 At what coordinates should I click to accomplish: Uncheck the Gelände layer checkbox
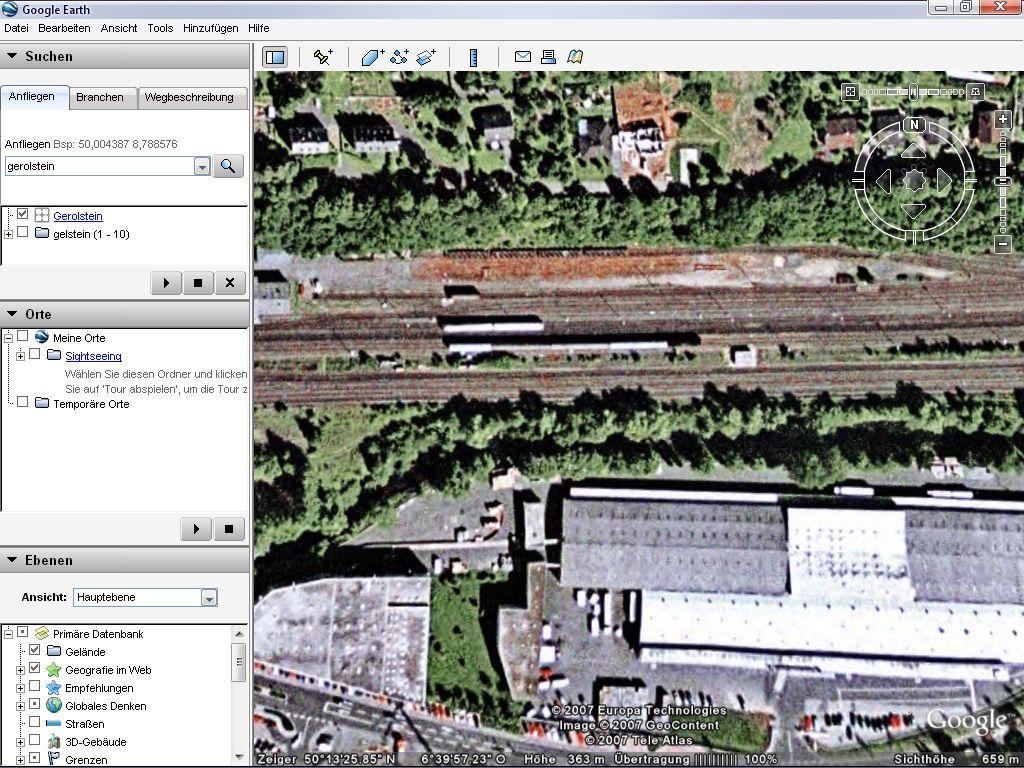click(35, 651)
